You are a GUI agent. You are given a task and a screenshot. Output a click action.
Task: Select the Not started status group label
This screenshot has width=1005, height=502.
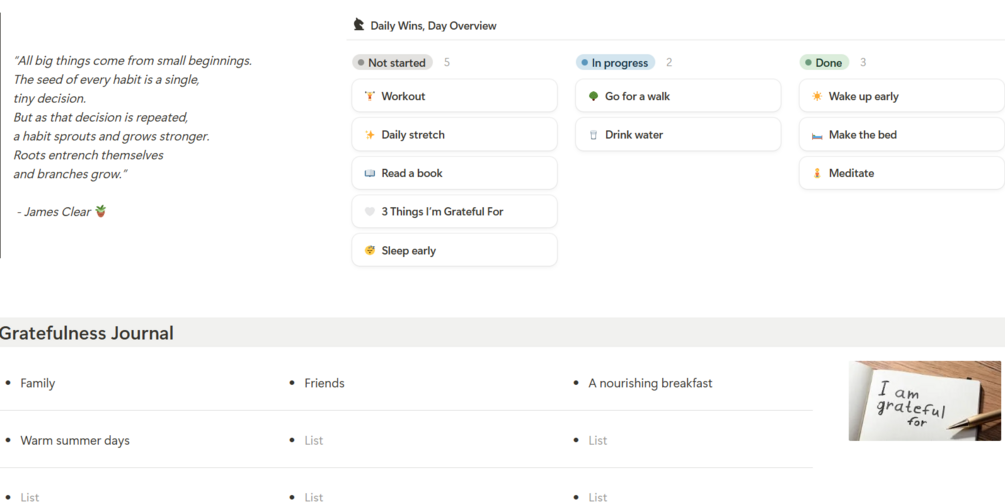click(393, 63)
